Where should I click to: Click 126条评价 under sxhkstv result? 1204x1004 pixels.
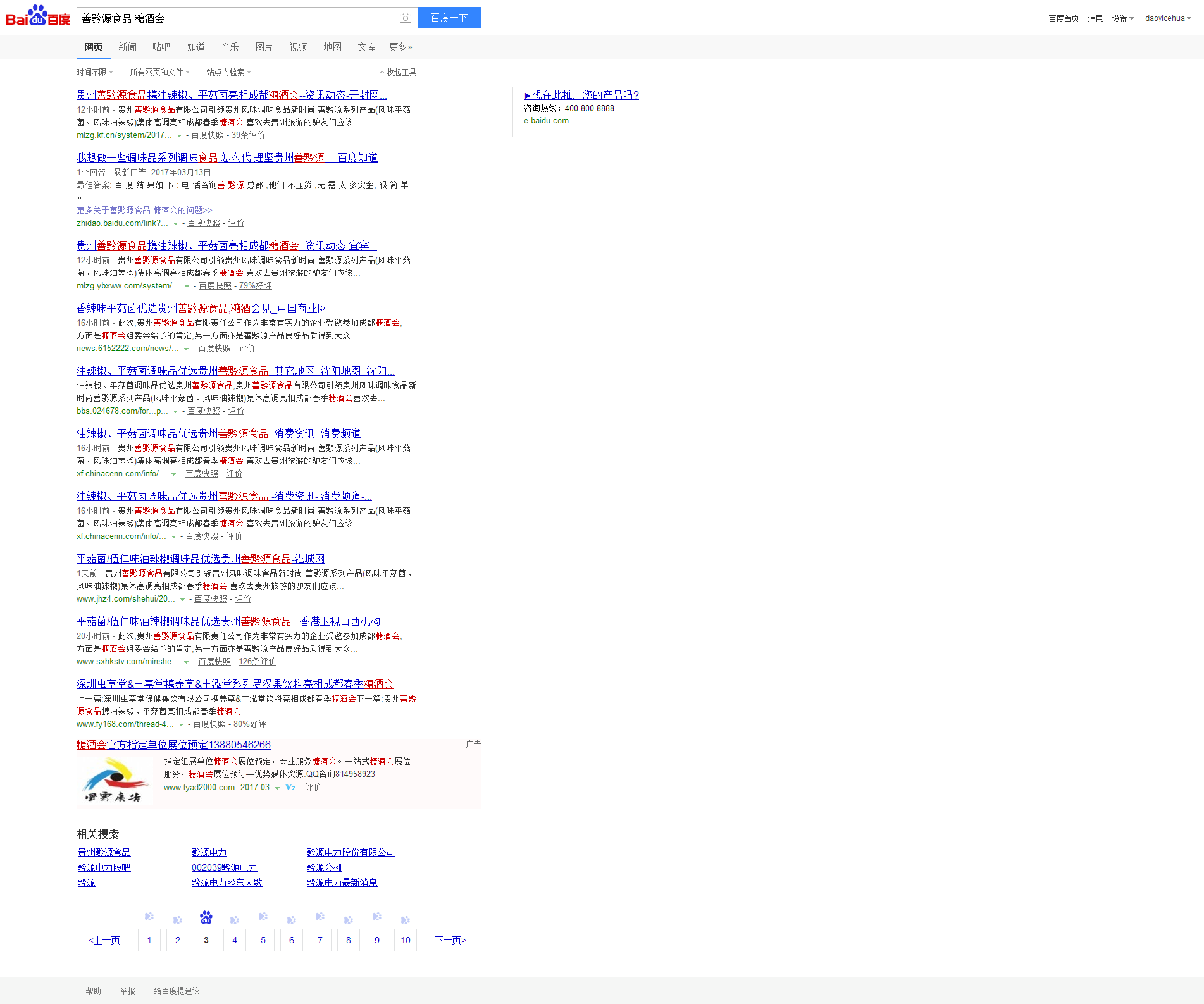258,662
